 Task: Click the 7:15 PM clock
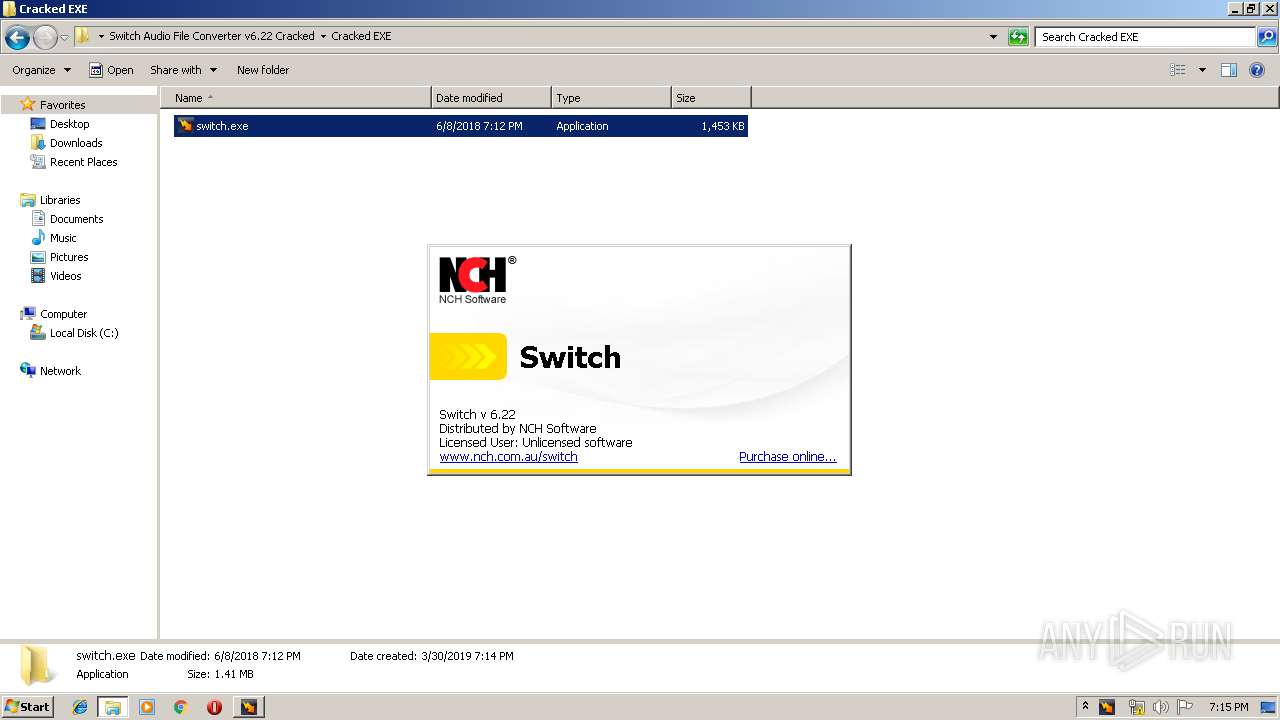[1228, 707]
